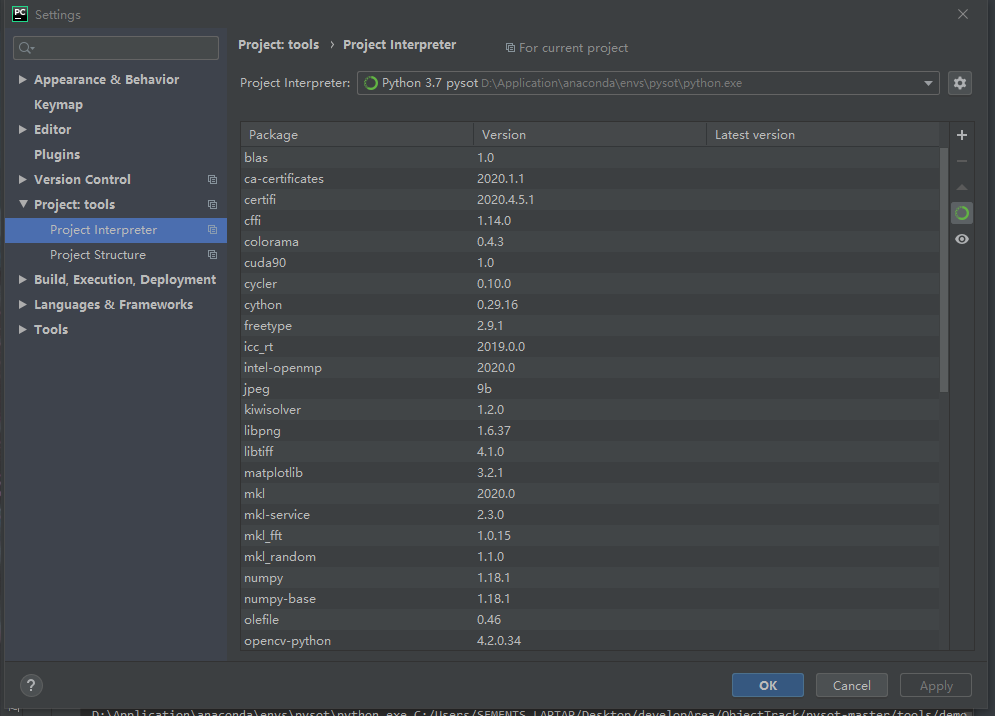This screenshot has width=995, height=716.
Task: Toggle show early releases eye icon
Action: 961,239
